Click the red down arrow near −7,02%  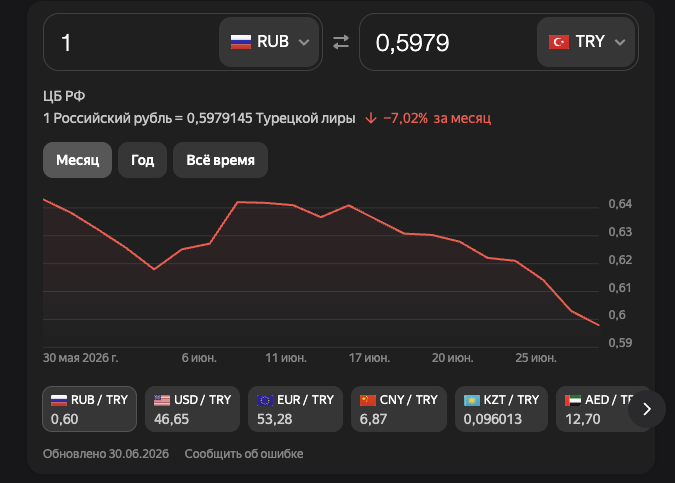pos(371,118)
